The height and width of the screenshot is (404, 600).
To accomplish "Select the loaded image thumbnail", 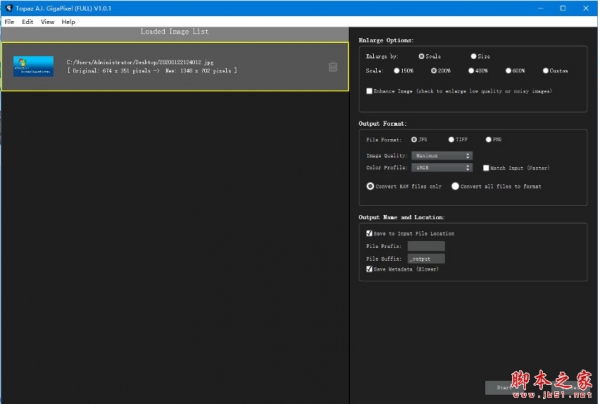I will [x=33, y=67].
